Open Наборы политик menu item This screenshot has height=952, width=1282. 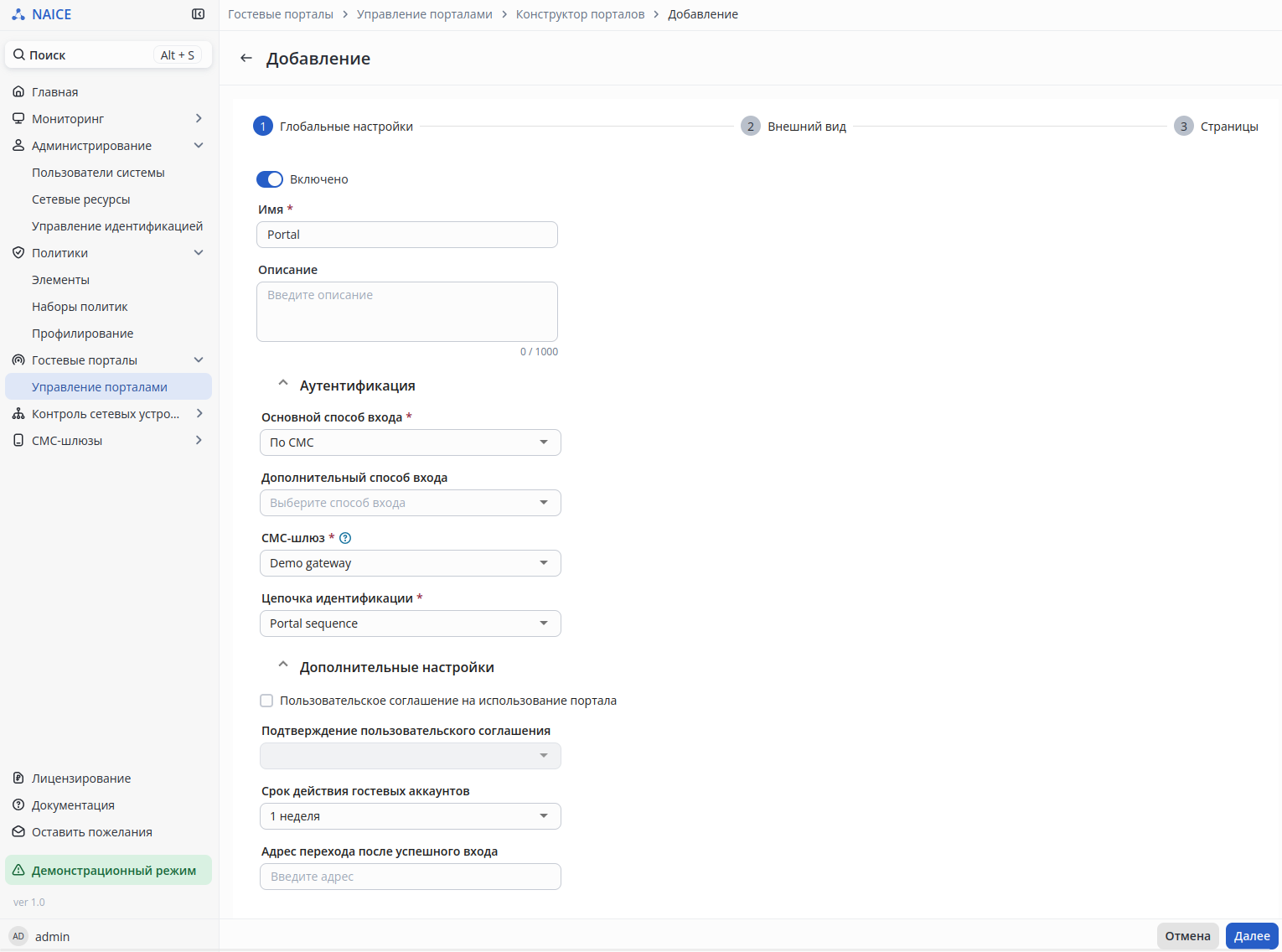click(x=80, y=307)
